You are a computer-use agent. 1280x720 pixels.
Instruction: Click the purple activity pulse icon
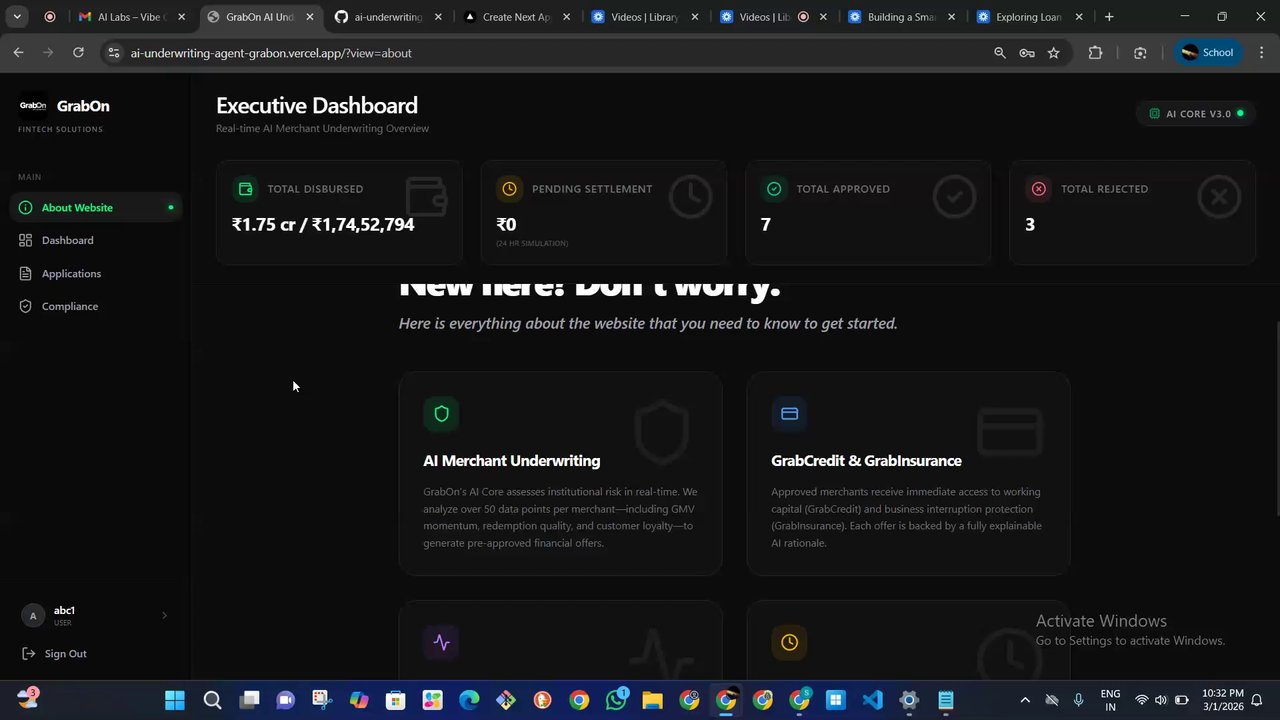click(x=441, y=643)
